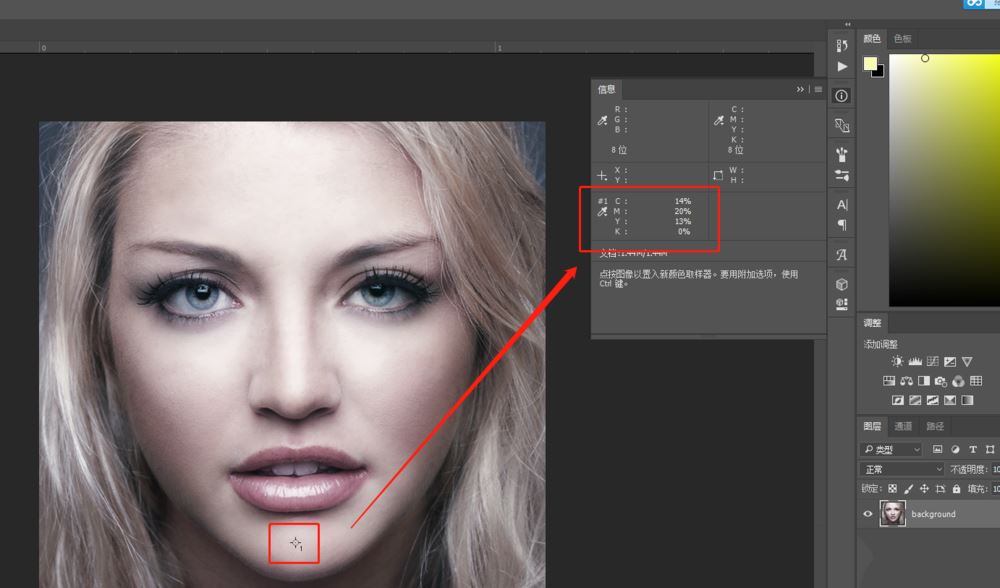Switch to the 颜色 Color tab
Screen dimensions: 1000x588
[x=872, y=39]
